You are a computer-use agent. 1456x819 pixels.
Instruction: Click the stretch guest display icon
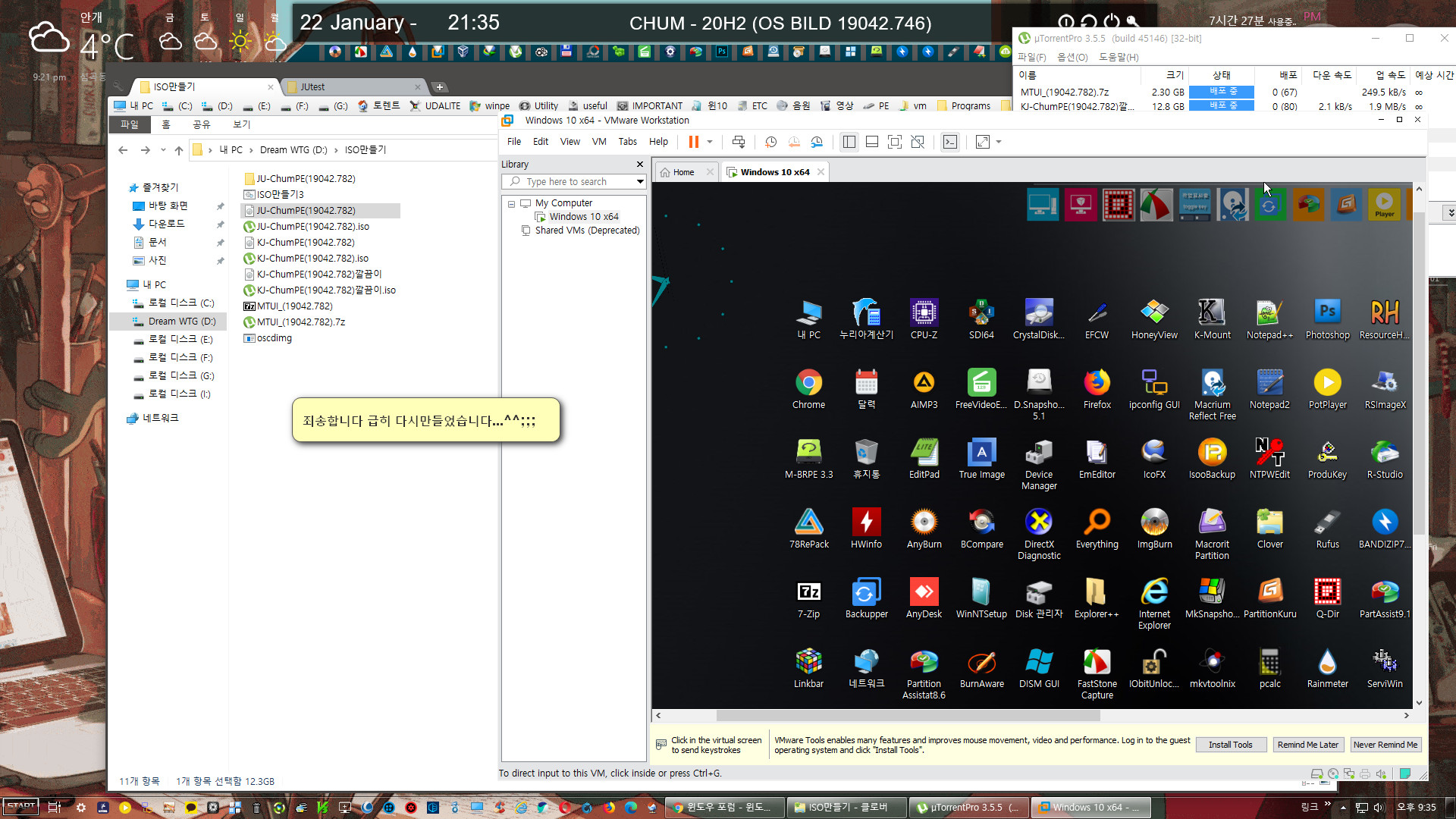point(983,142)
